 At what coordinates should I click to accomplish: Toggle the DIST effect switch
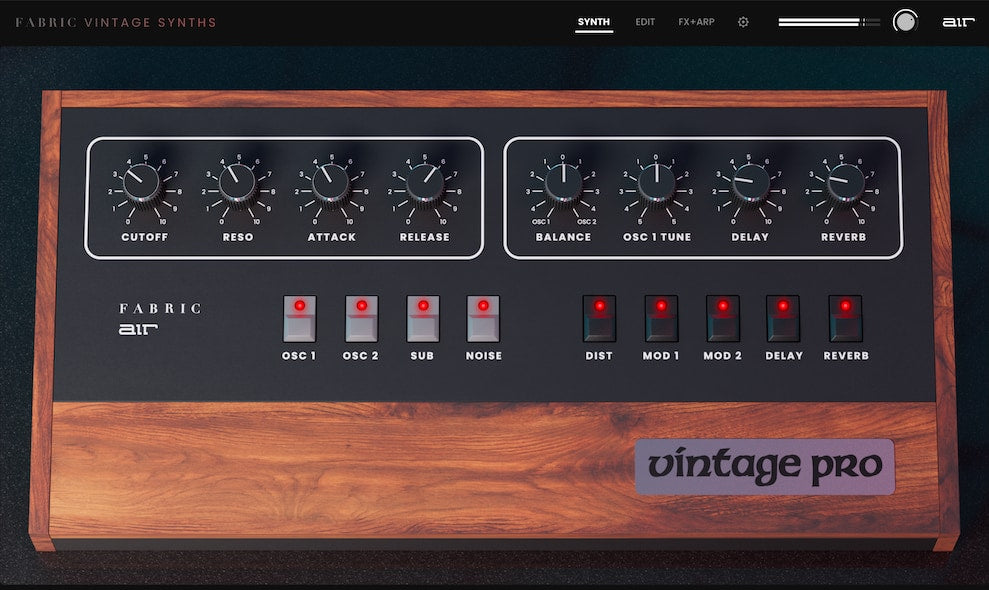tap(598, 320)
